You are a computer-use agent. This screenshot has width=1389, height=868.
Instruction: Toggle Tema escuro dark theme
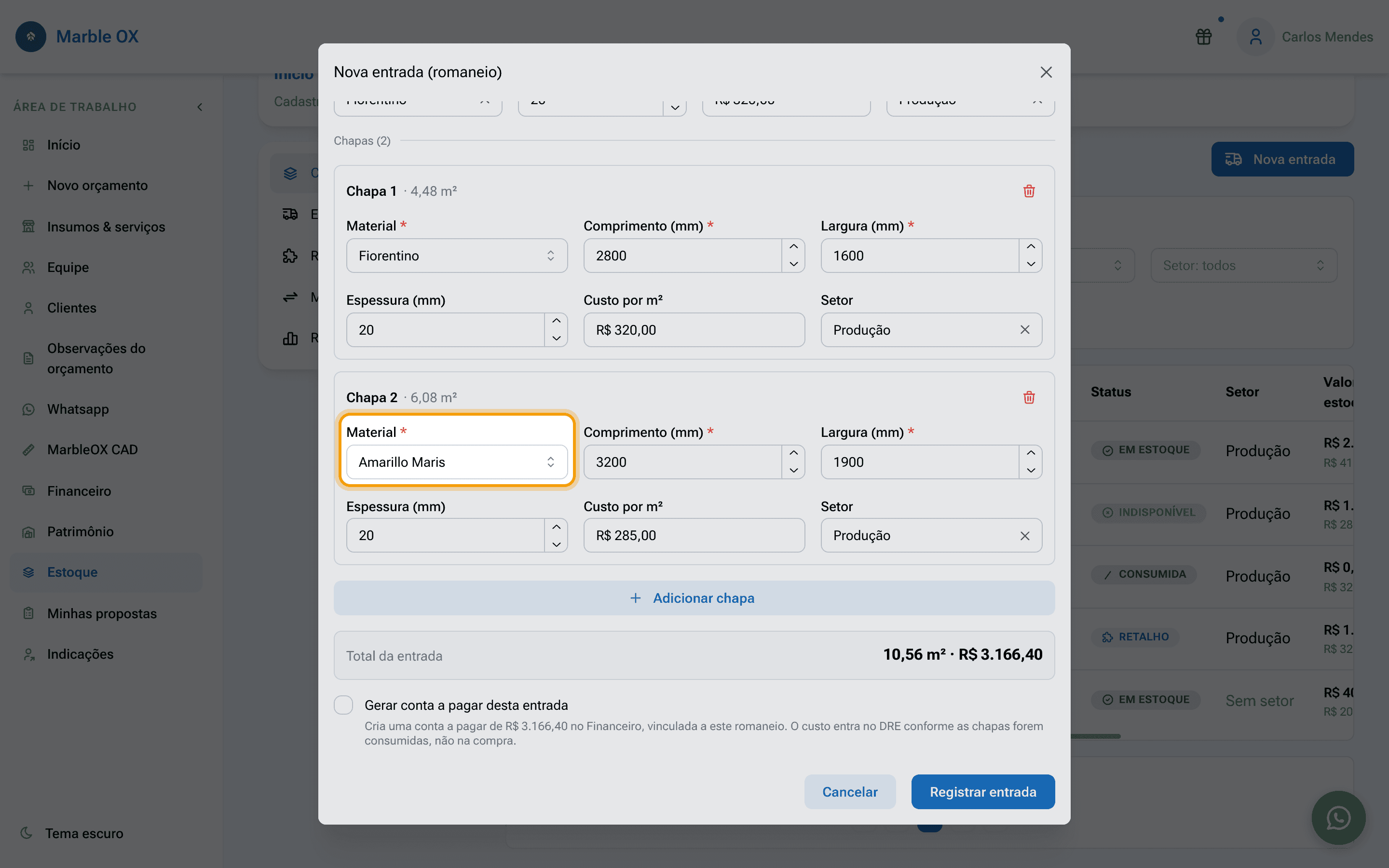click(72, 833)
